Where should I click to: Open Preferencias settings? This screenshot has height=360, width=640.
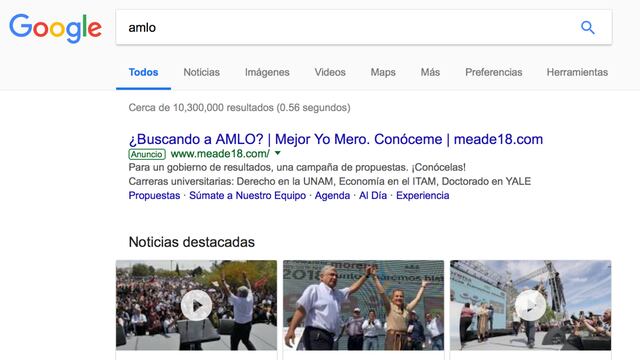493,72
